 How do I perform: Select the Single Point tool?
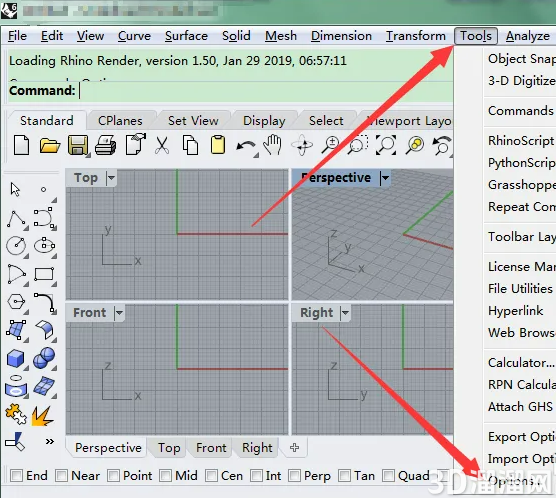point(44,189)
